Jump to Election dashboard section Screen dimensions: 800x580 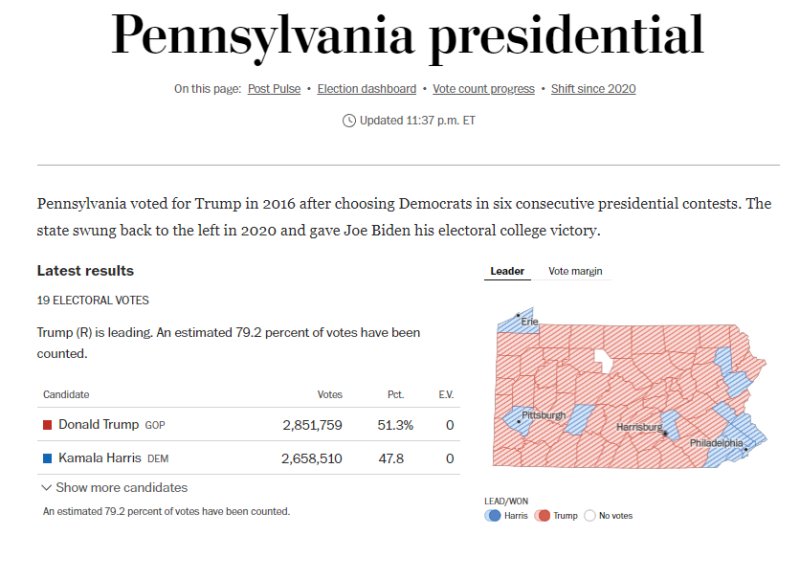click(366, 89)
